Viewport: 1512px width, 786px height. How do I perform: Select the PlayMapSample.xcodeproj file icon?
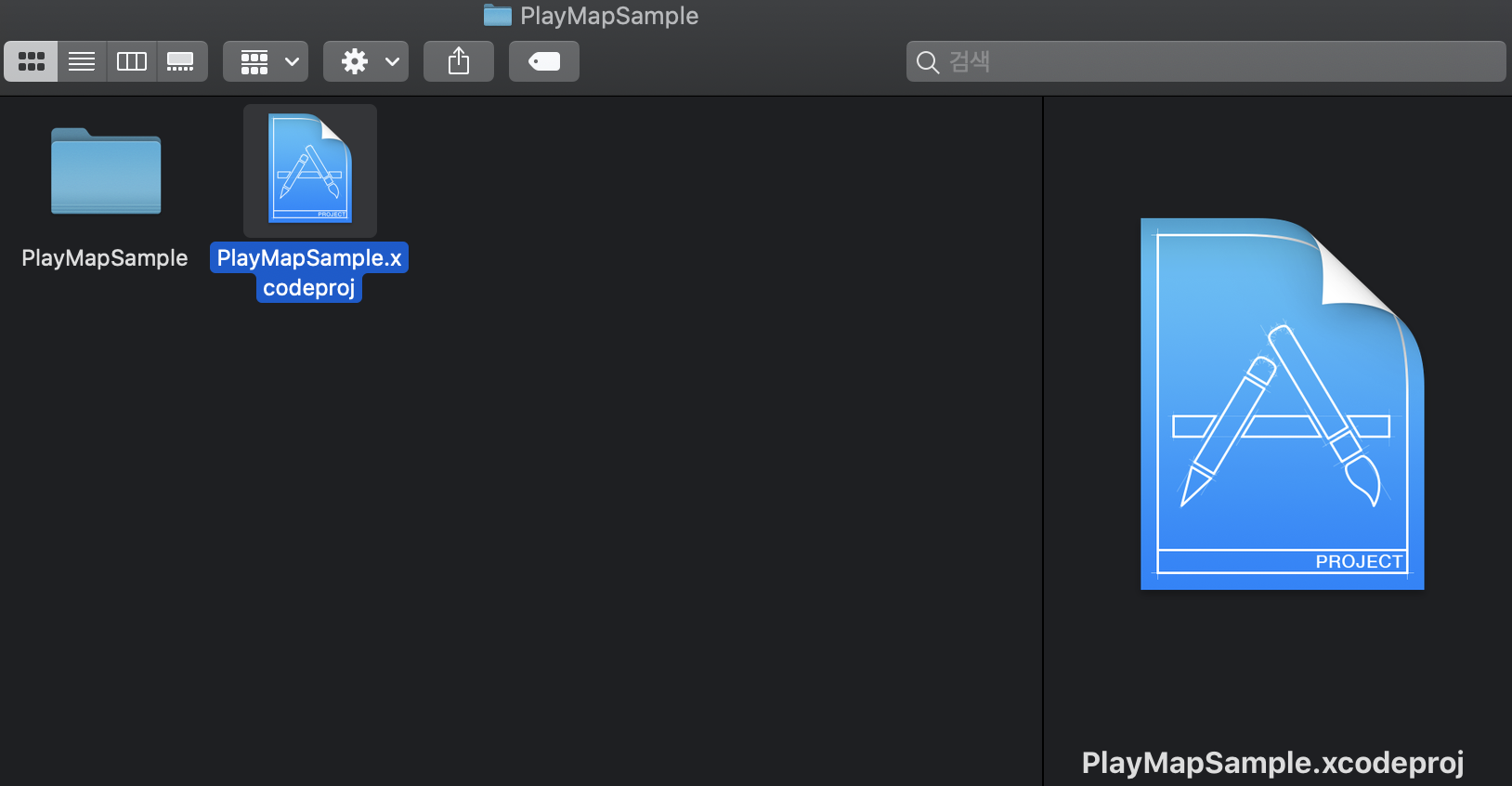click(310, 169)
